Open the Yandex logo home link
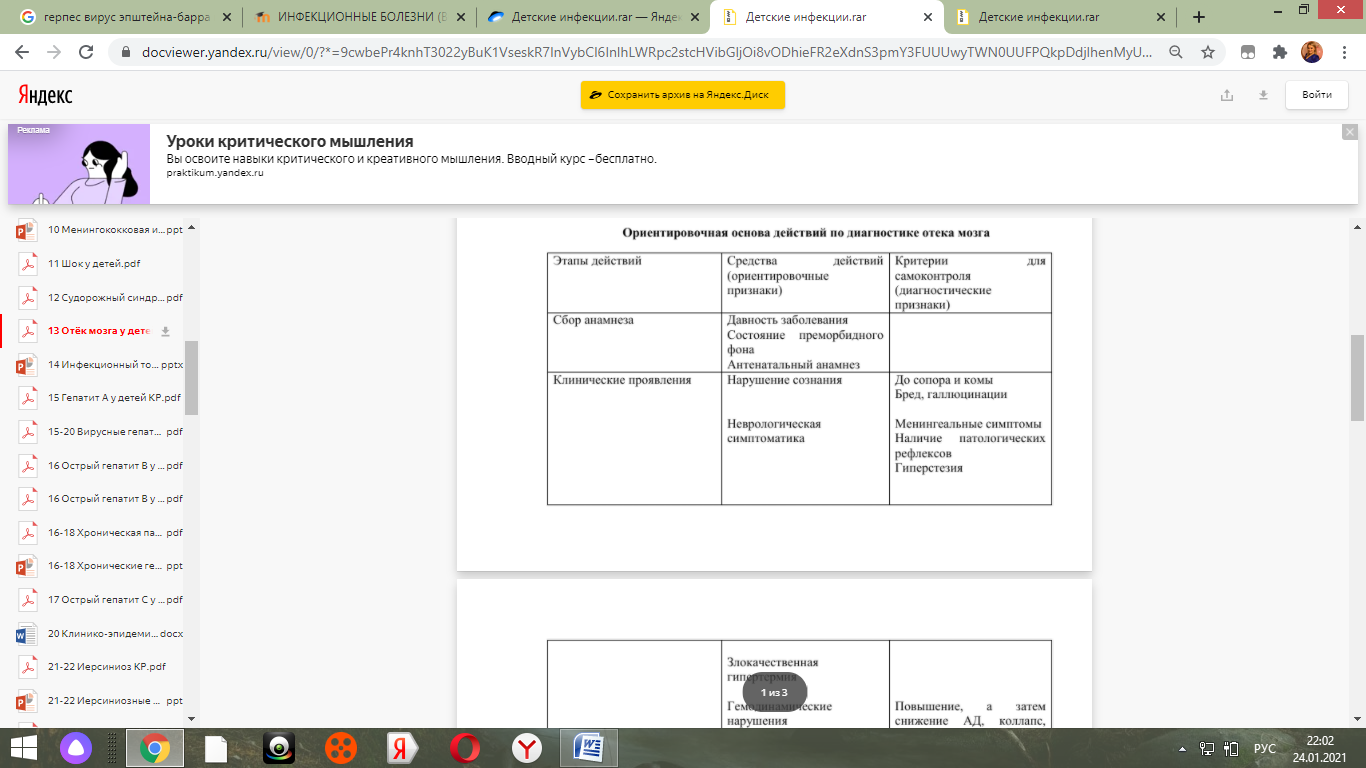Image resolution: width=1366 pixels, height=768 pixels. (45, 95)
